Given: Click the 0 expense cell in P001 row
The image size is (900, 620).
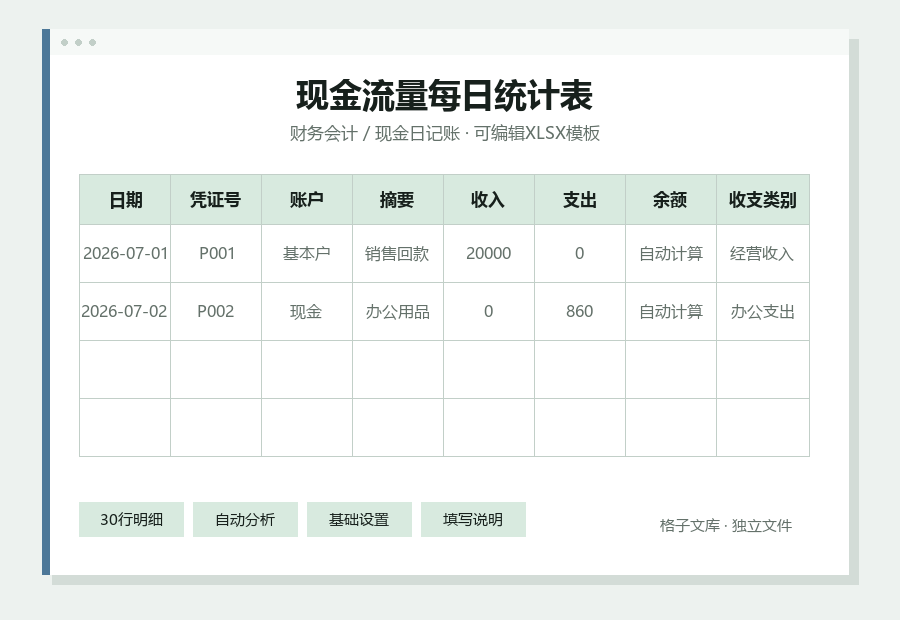Looking at the screenshot, I should click(580, 254).
